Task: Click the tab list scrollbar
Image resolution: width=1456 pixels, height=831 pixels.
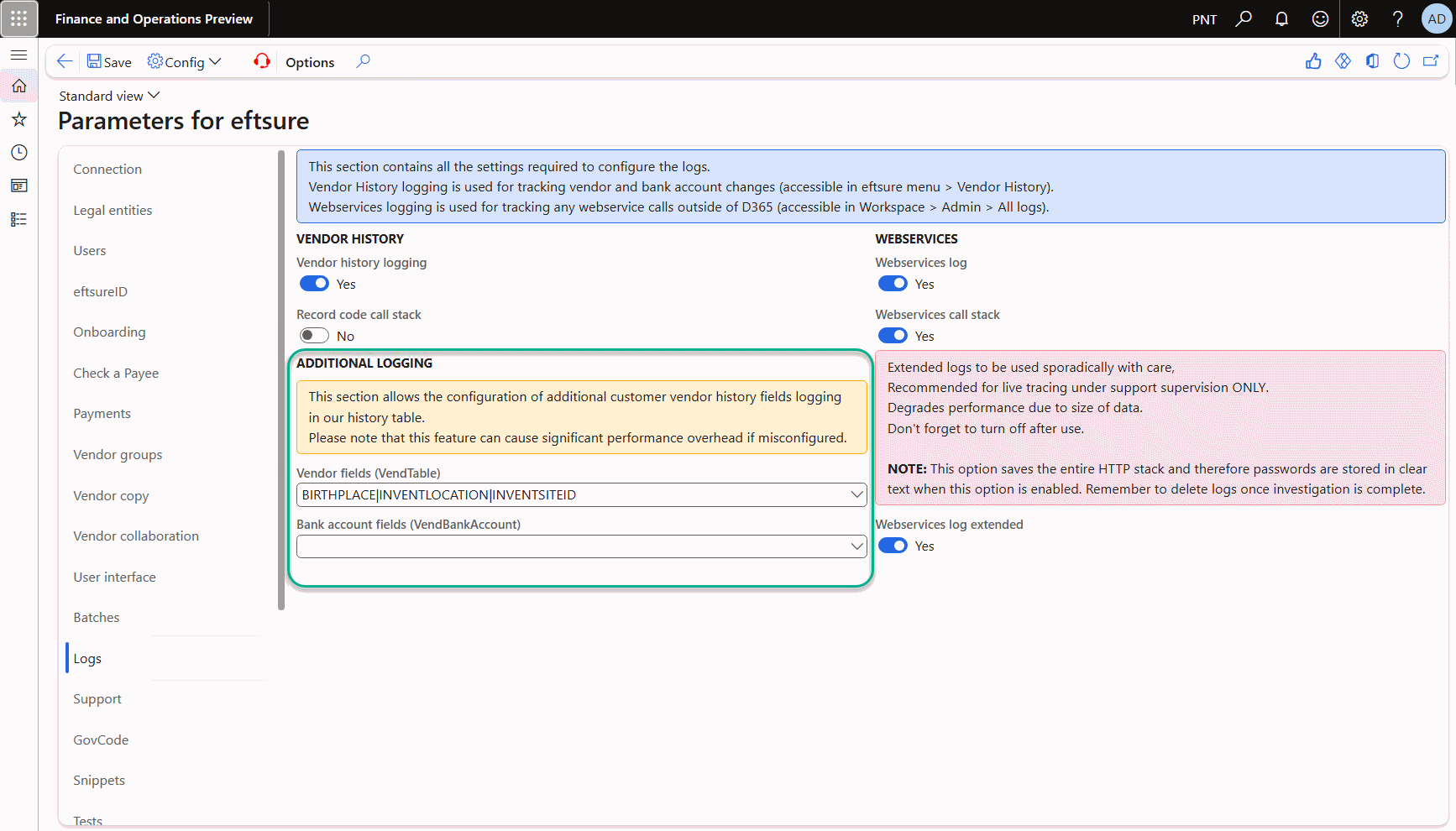Action: 281,380
